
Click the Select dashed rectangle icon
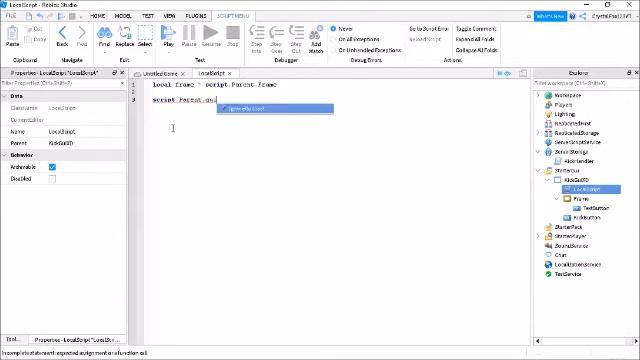tap(145, 33)
